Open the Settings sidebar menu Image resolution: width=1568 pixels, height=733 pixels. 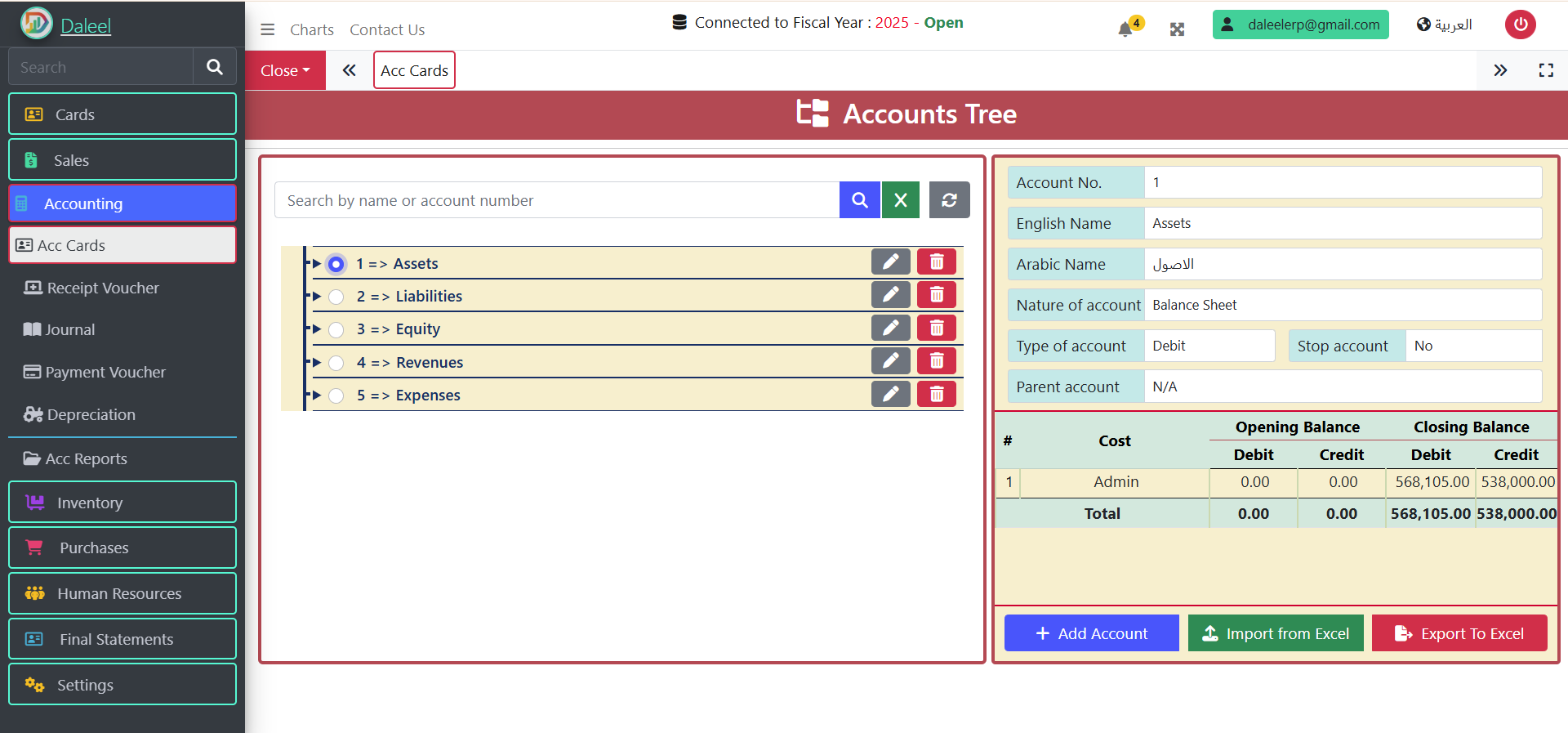click(122, 685)
